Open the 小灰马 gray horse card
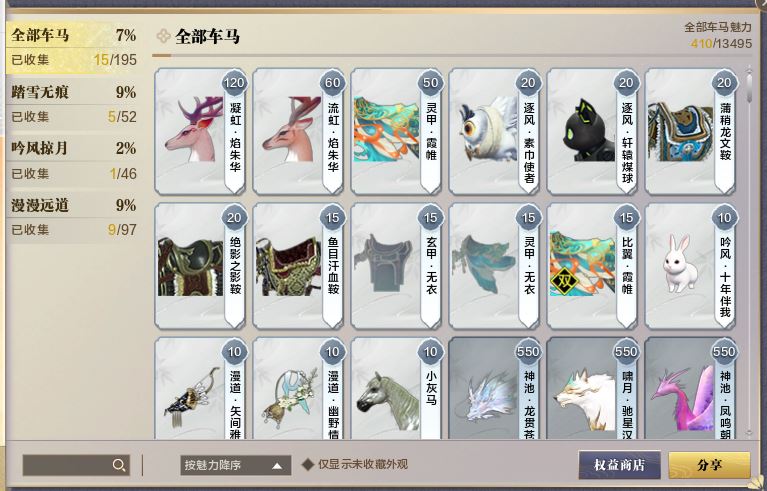The height and width of the screenshot is (491, 767). point(396,388)
